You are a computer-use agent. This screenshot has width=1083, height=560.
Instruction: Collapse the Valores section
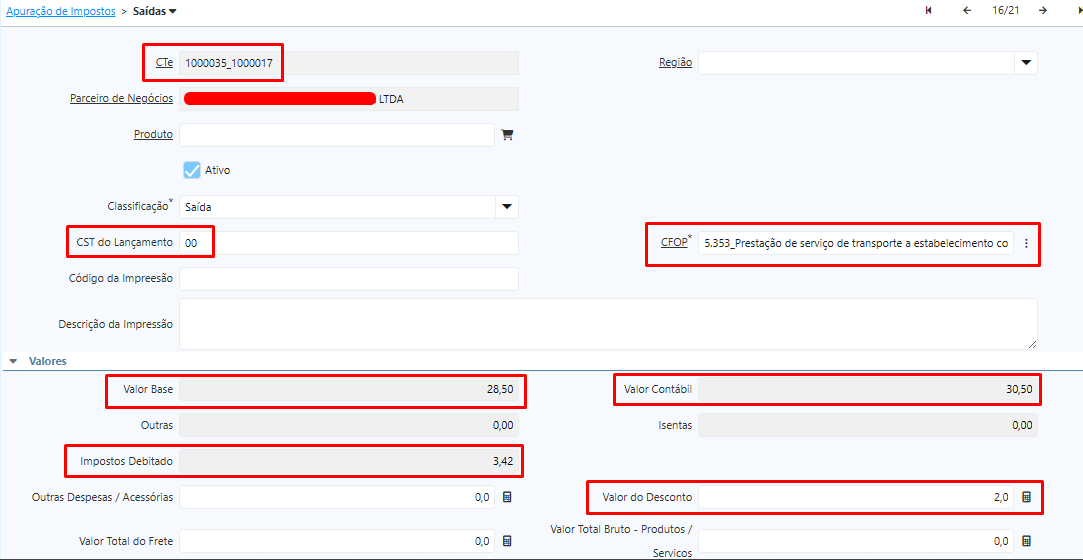pyautogui.click(x=14, y=361)
